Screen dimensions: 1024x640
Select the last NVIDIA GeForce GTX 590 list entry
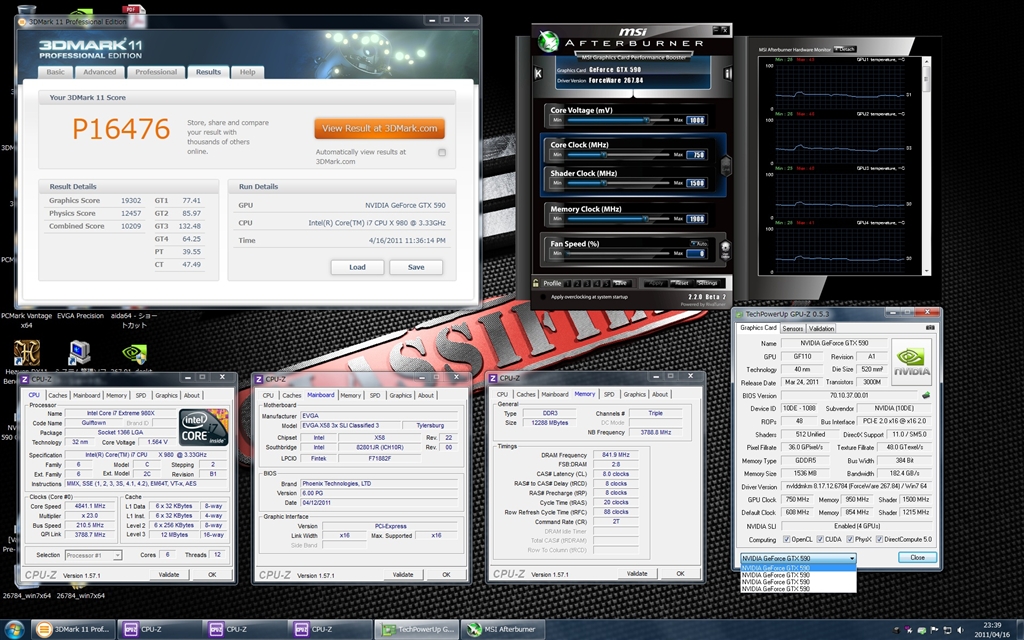[x=798, y=589]
